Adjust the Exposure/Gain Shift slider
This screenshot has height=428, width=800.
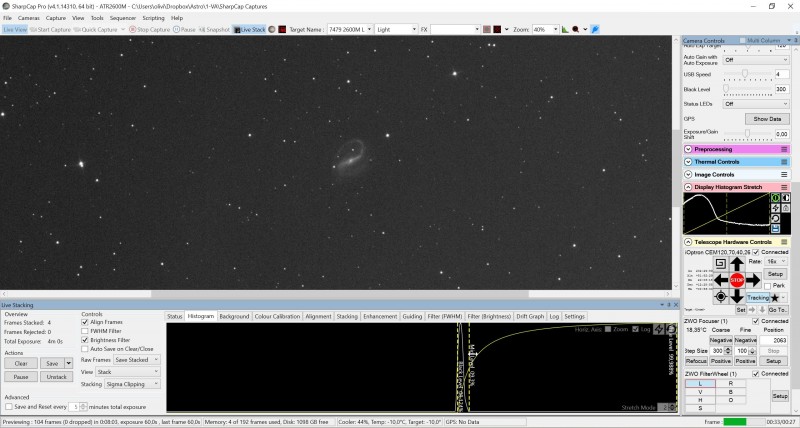tap(747, 134)
